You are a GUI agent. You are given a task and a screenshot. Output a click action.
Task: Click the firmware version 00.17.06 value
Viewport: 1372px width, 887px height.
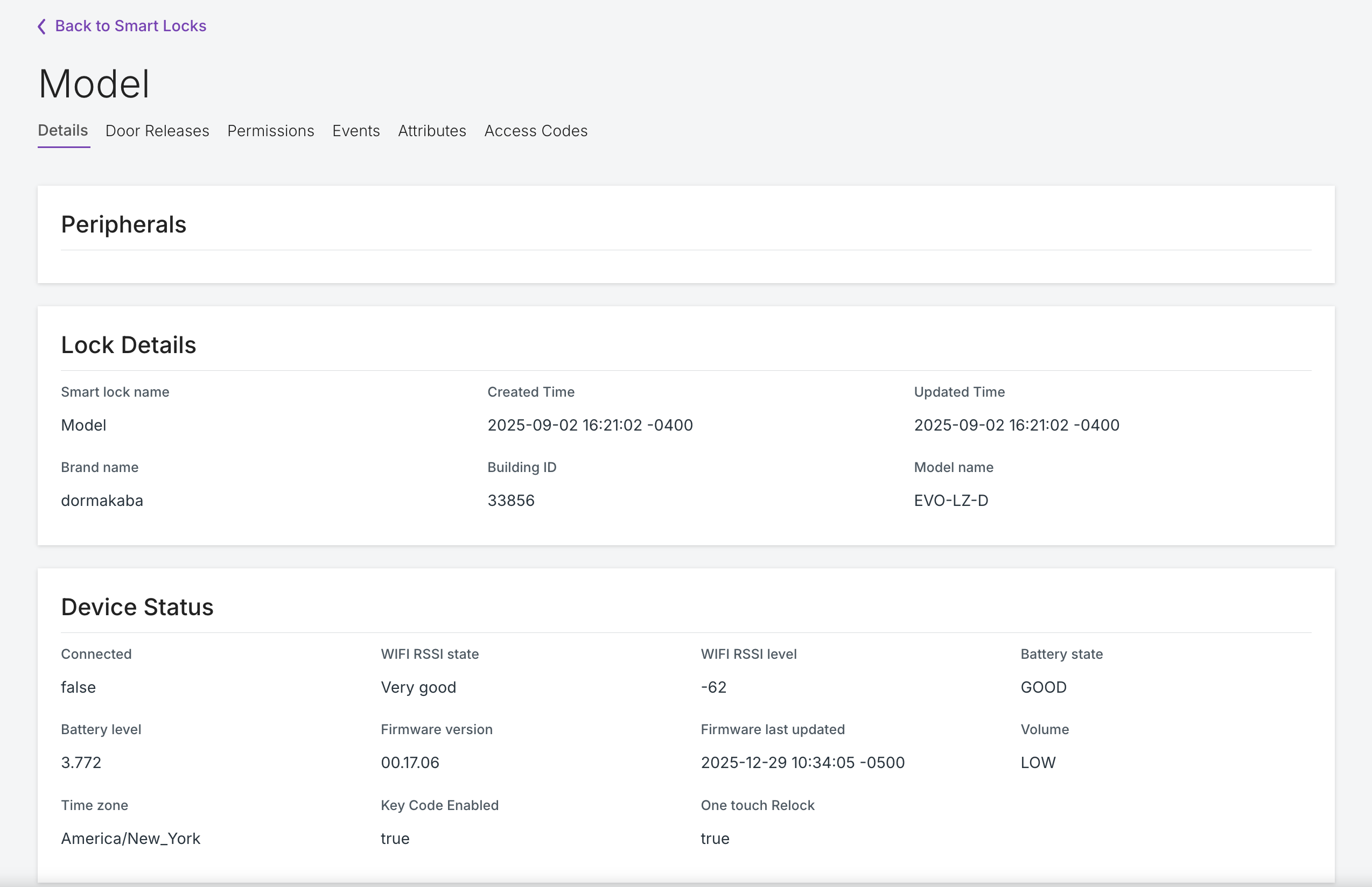[410, 763]
